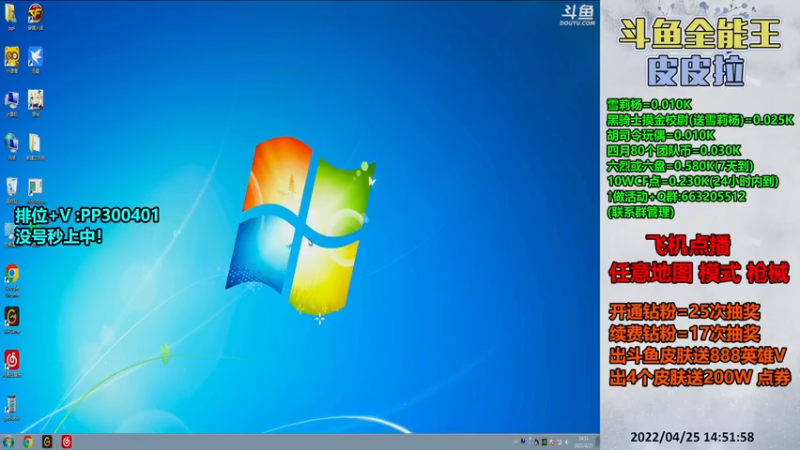Open the yellow owl-face app shortcut
Viewport: 800px width, 450px height.
[12, 60]
